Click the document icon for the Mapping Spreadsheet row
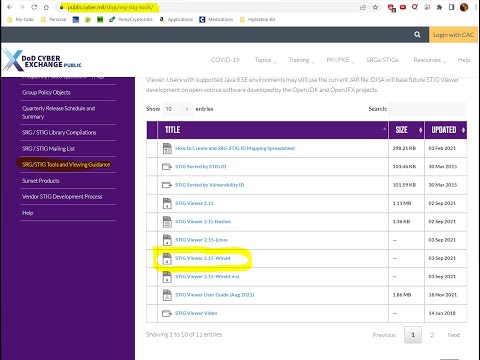Image resolution: width=480 pixels, height=360 pixels. [167, 148]
